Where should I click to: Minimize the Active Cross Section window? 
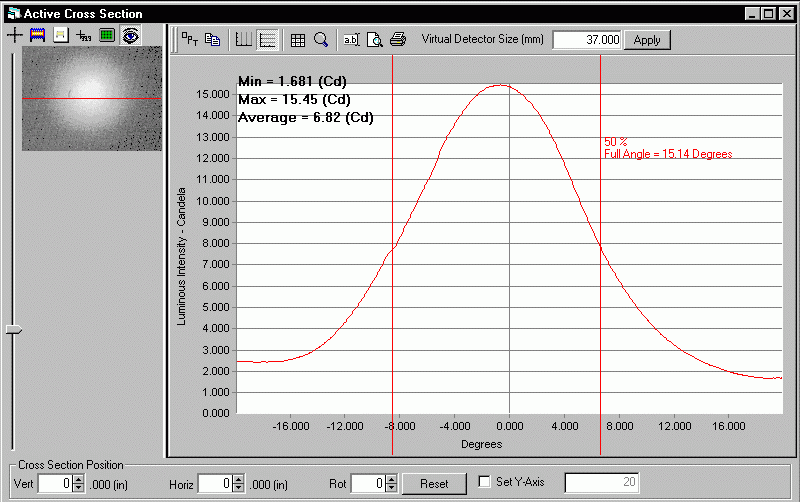tap(752, 14)
